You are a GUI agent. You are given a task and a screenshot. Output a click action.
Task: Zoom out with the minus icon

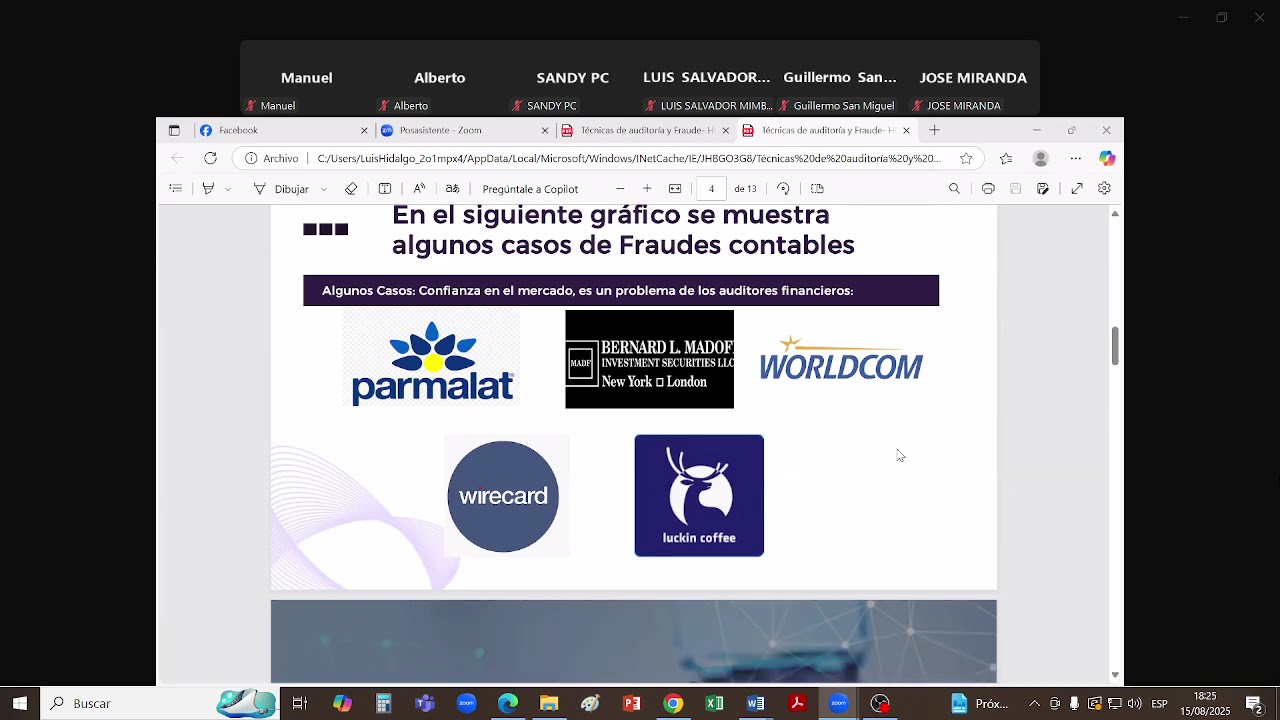[x=620, y=188]
